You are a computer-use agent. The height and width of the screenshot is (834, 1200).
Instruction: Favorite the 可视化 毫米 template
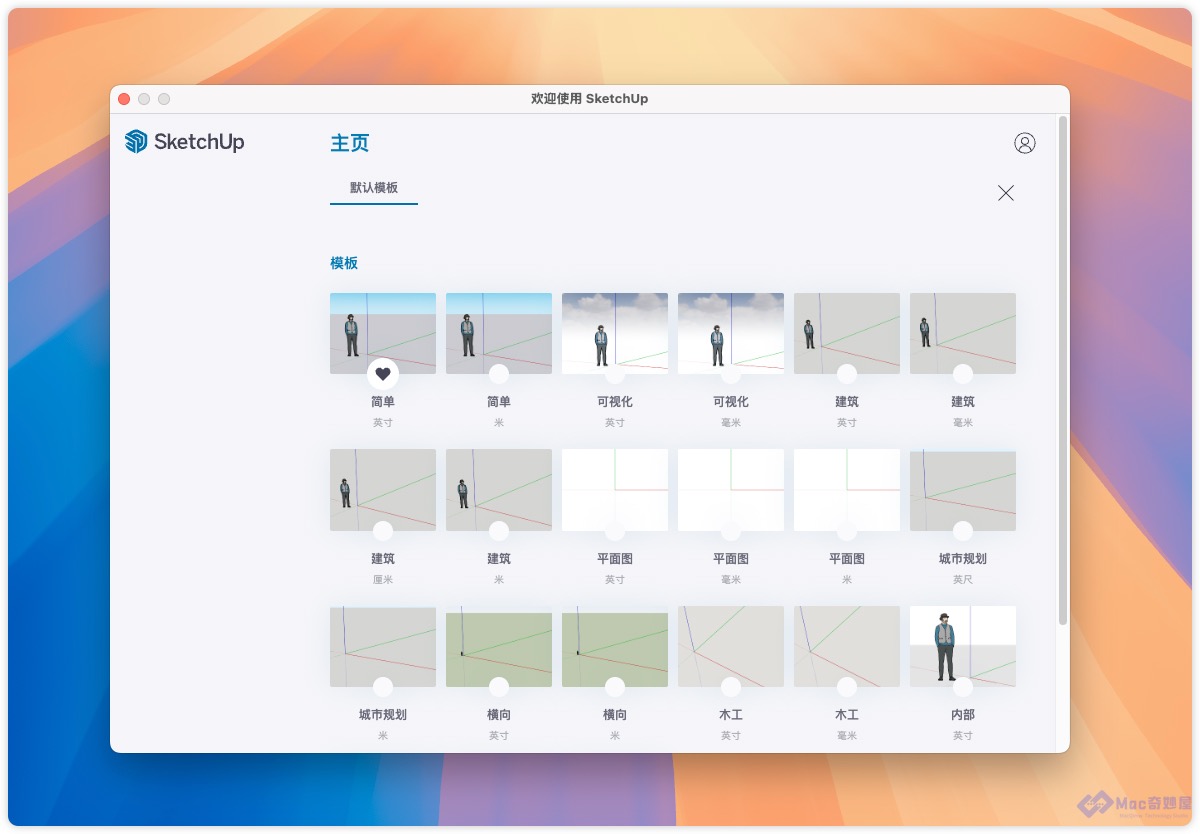click(731, 374)
